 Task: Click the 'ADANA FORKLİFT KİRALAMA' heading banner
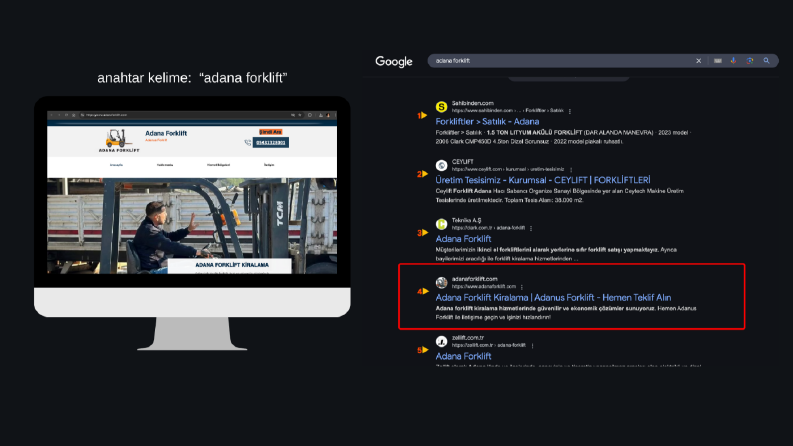click(x=232, y=265)
